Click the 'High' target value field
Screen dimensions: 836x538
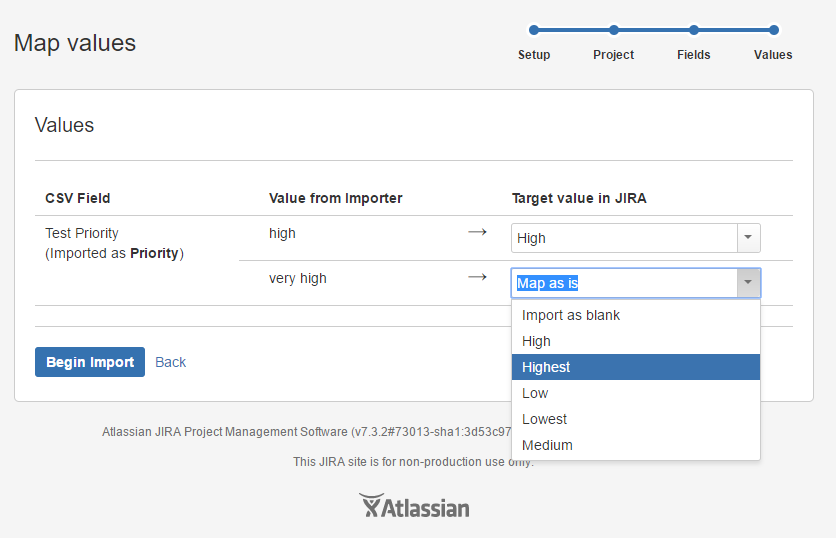[624, 238]
